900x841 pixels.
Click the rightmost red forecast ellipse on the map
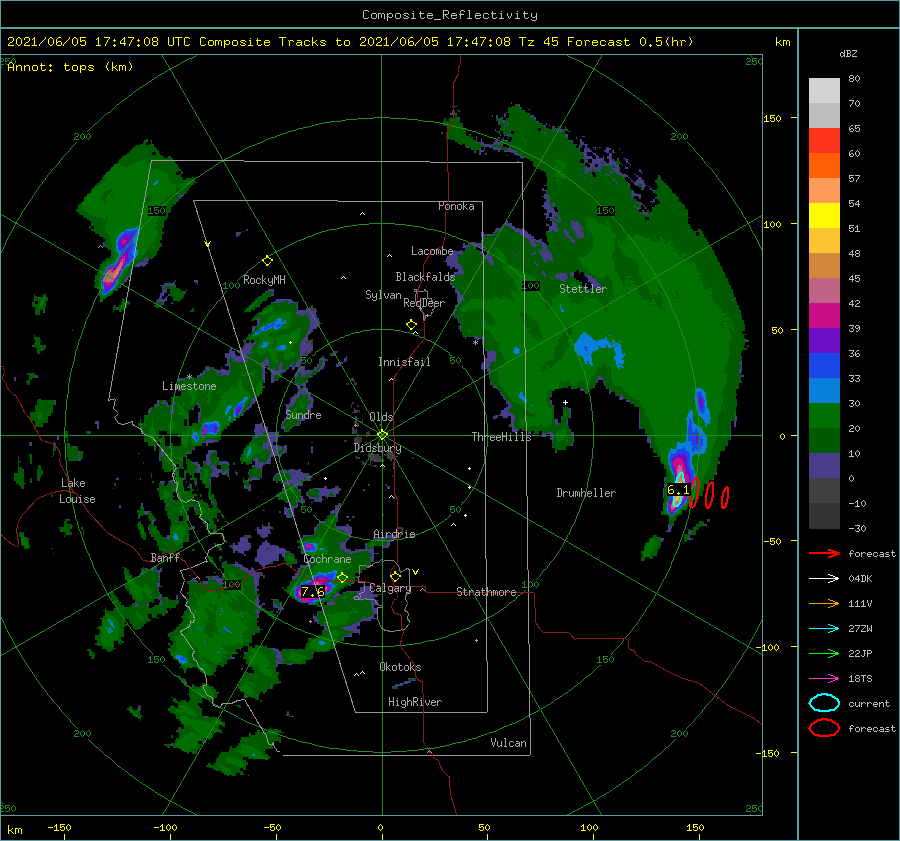point(725,497)
